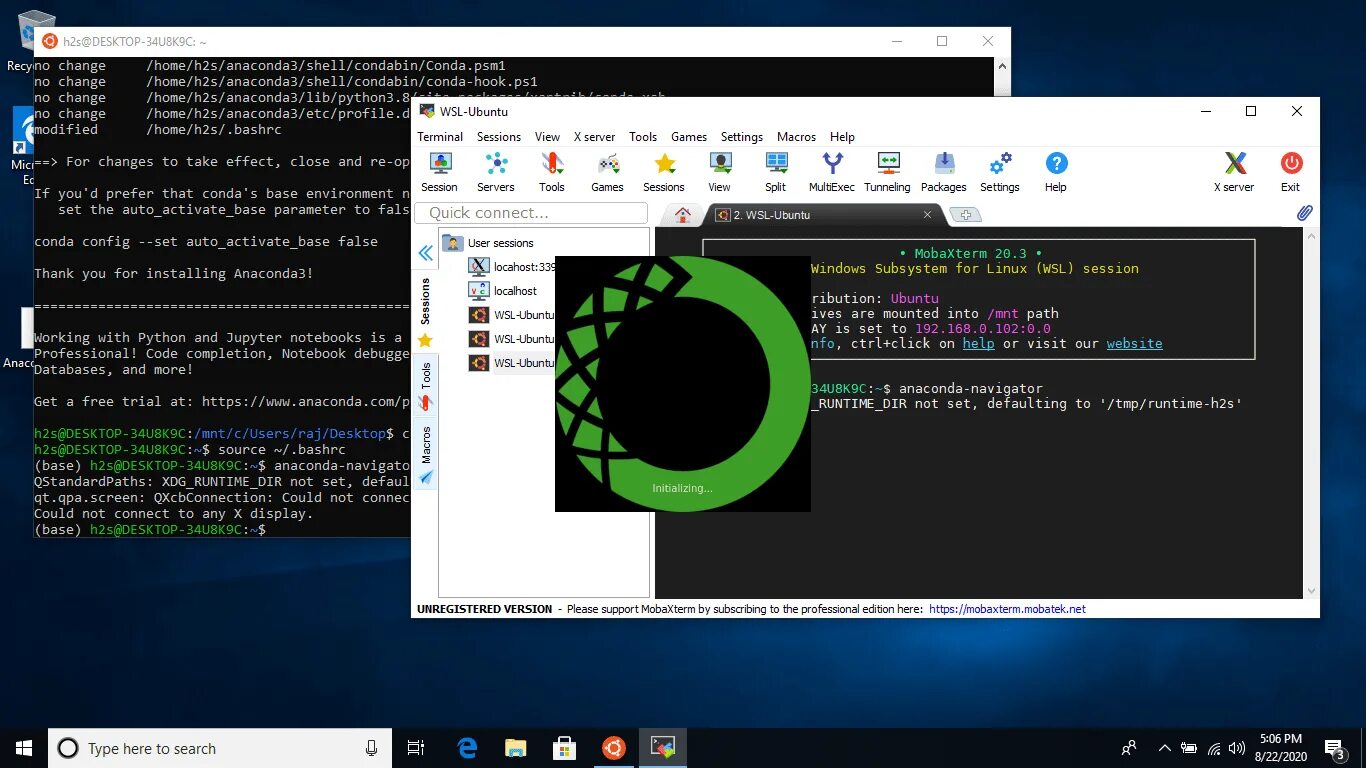1366x768 pixels.
Task: Select the Split toolbar icon
Action: point(776,172)
